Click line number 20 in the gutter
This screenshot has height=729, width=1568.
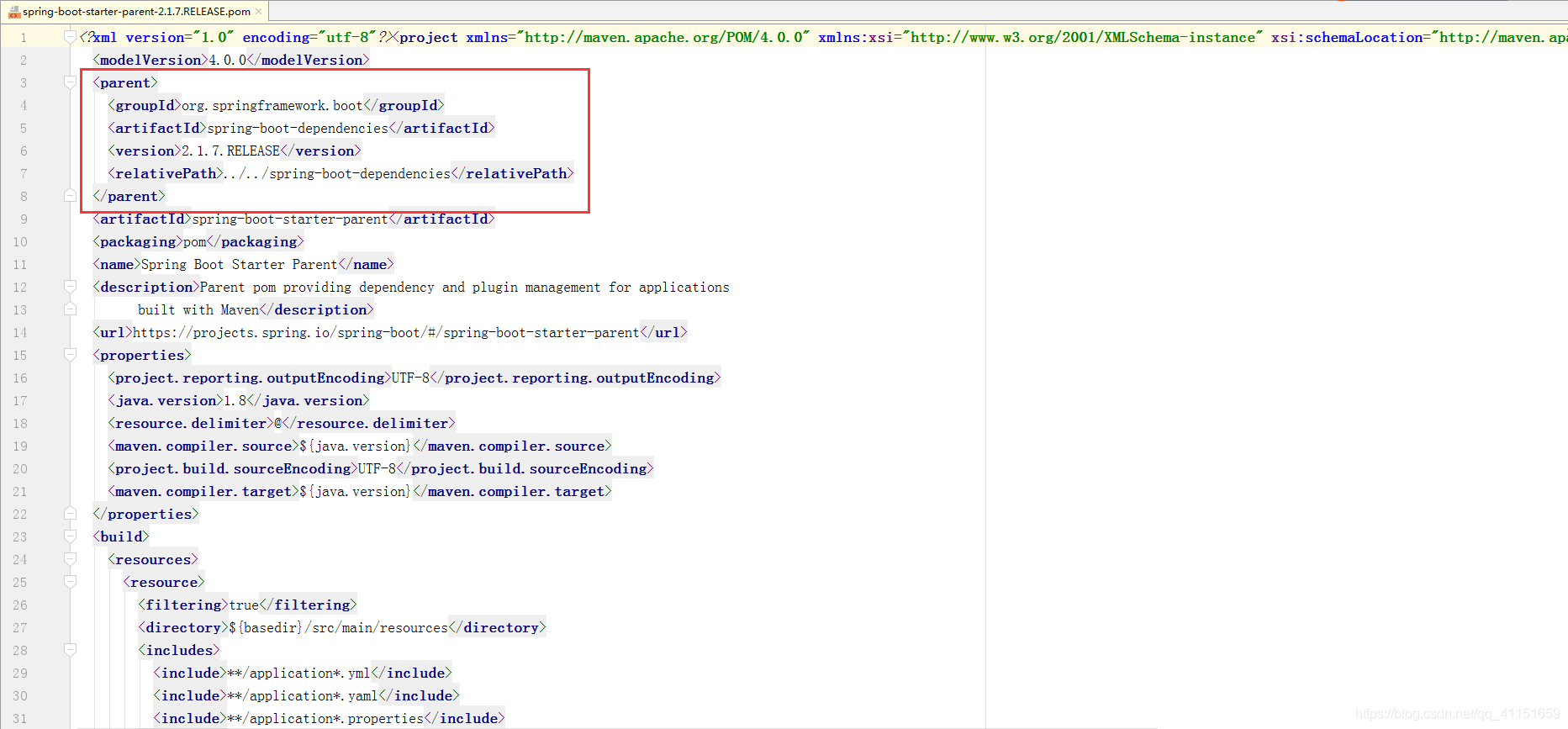click(20, 468)
